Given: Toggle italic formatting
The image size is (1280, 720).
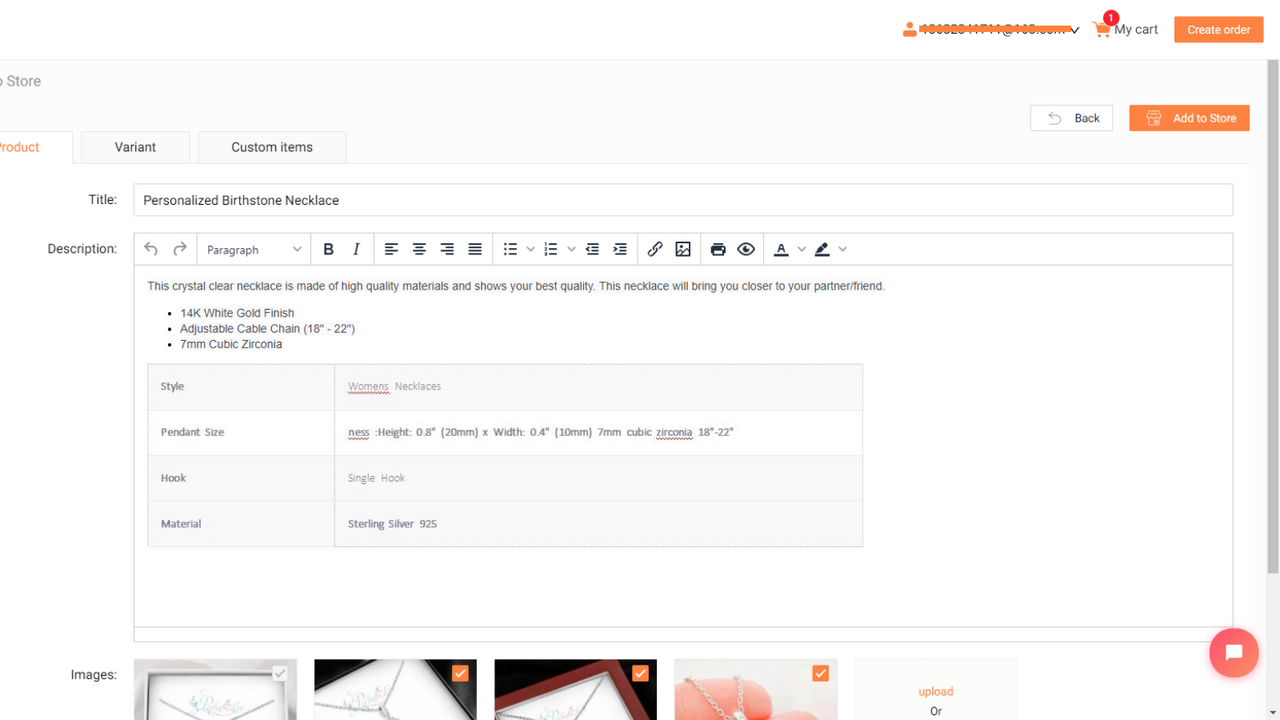Looking at the screenshot, I should tap(356, 249).
